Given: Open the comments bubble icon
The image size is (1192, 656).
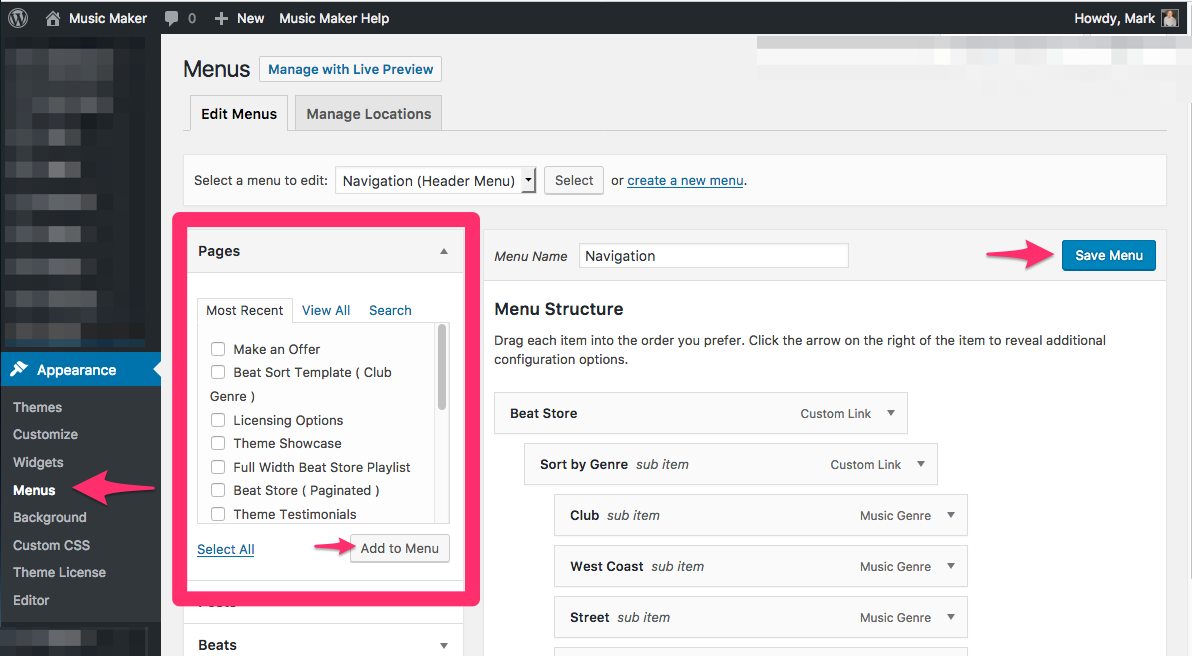Looking at the screenshot, I should pyautogui.click(x=172, y=18).
